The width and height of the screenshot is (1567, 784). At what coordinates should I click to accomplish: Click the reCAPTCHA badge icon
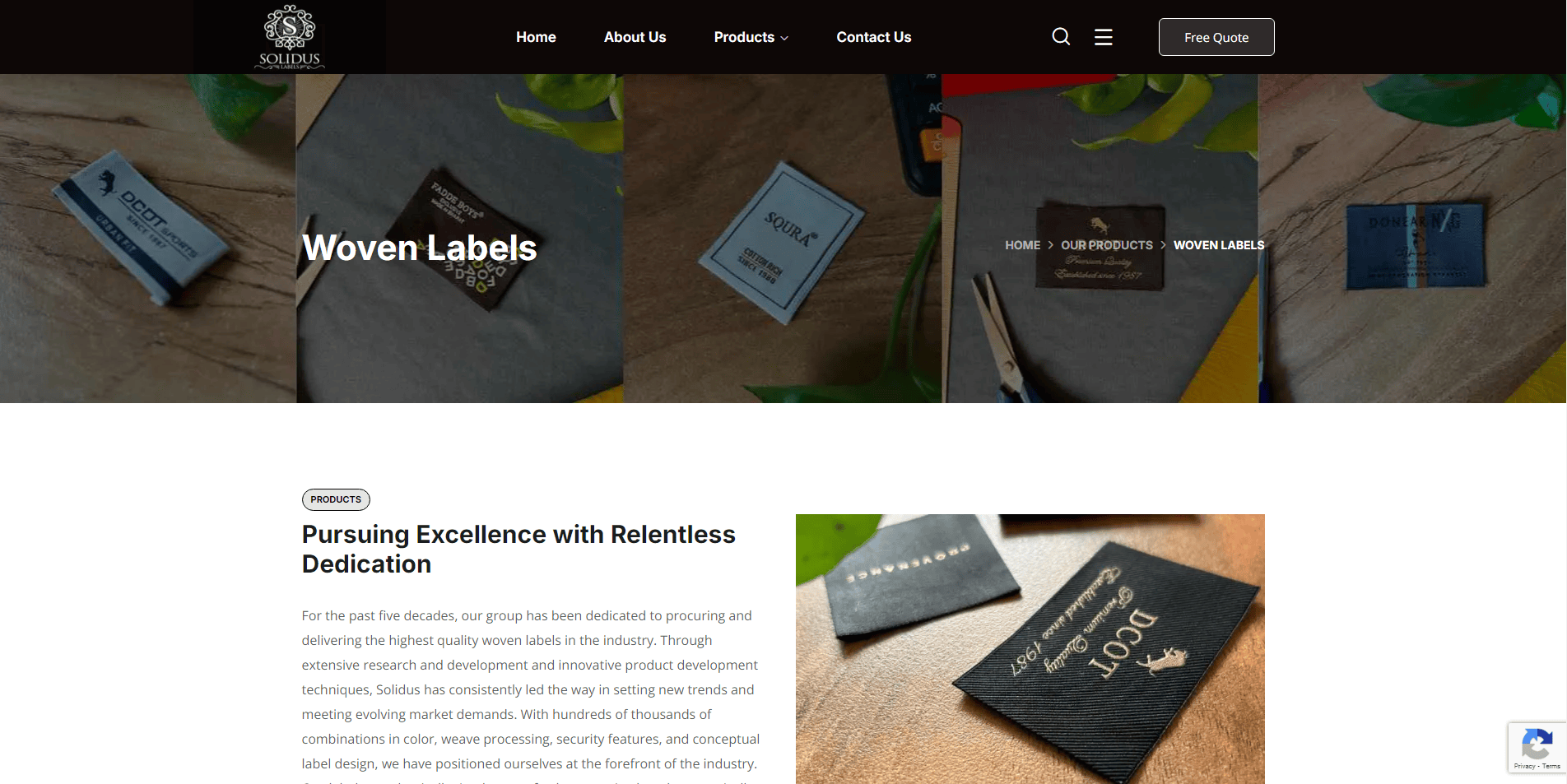click(1536, 745)
